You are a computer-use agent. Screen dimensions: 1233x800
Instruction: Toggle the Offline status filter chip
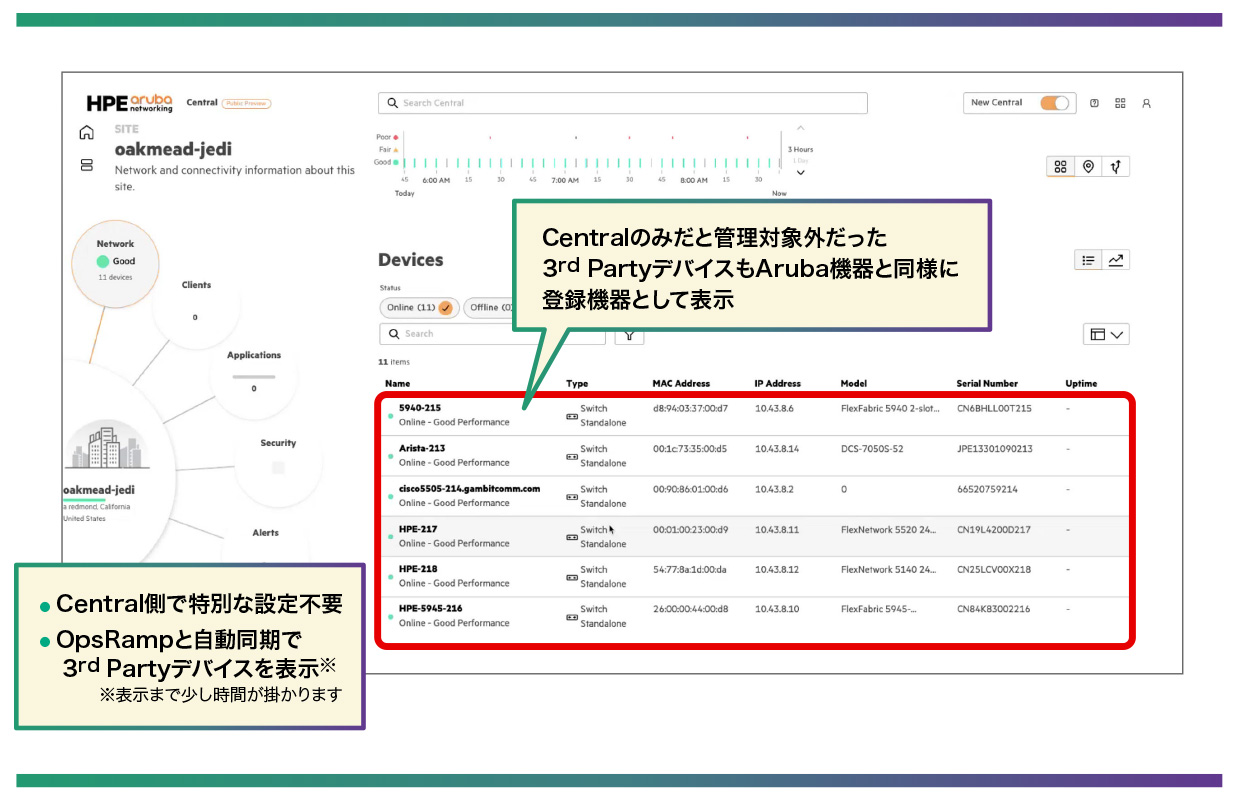point(489,308)
